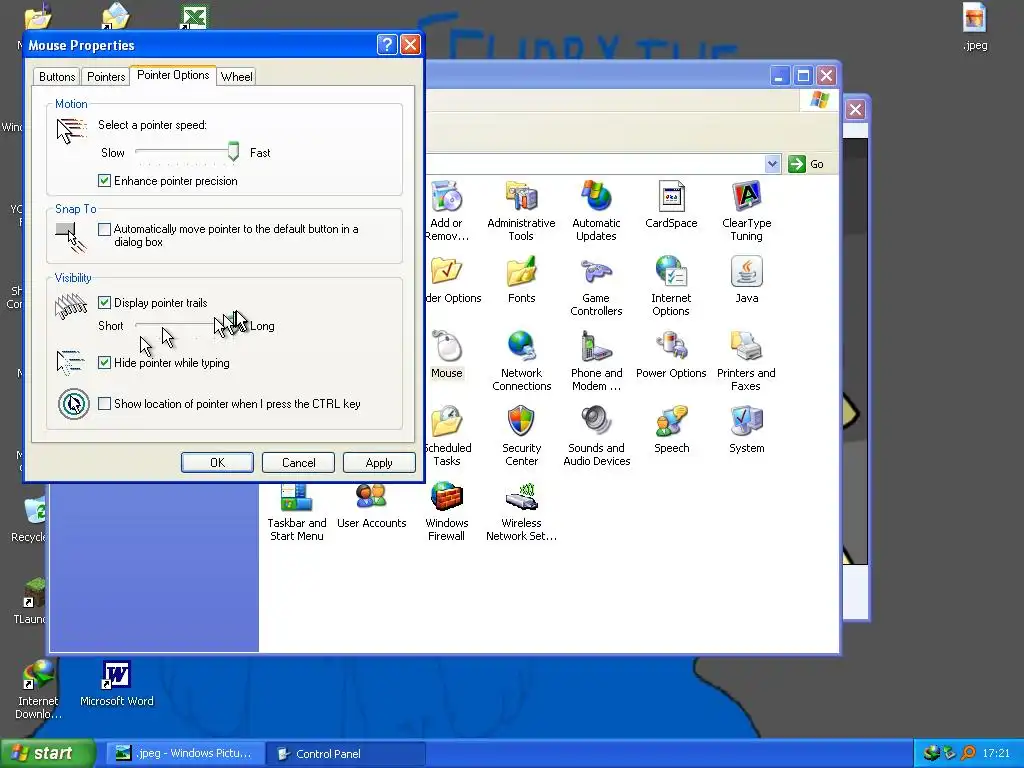Open Administrative Tools in Control Panel
1024x768 pixels.
coord(521,210)
